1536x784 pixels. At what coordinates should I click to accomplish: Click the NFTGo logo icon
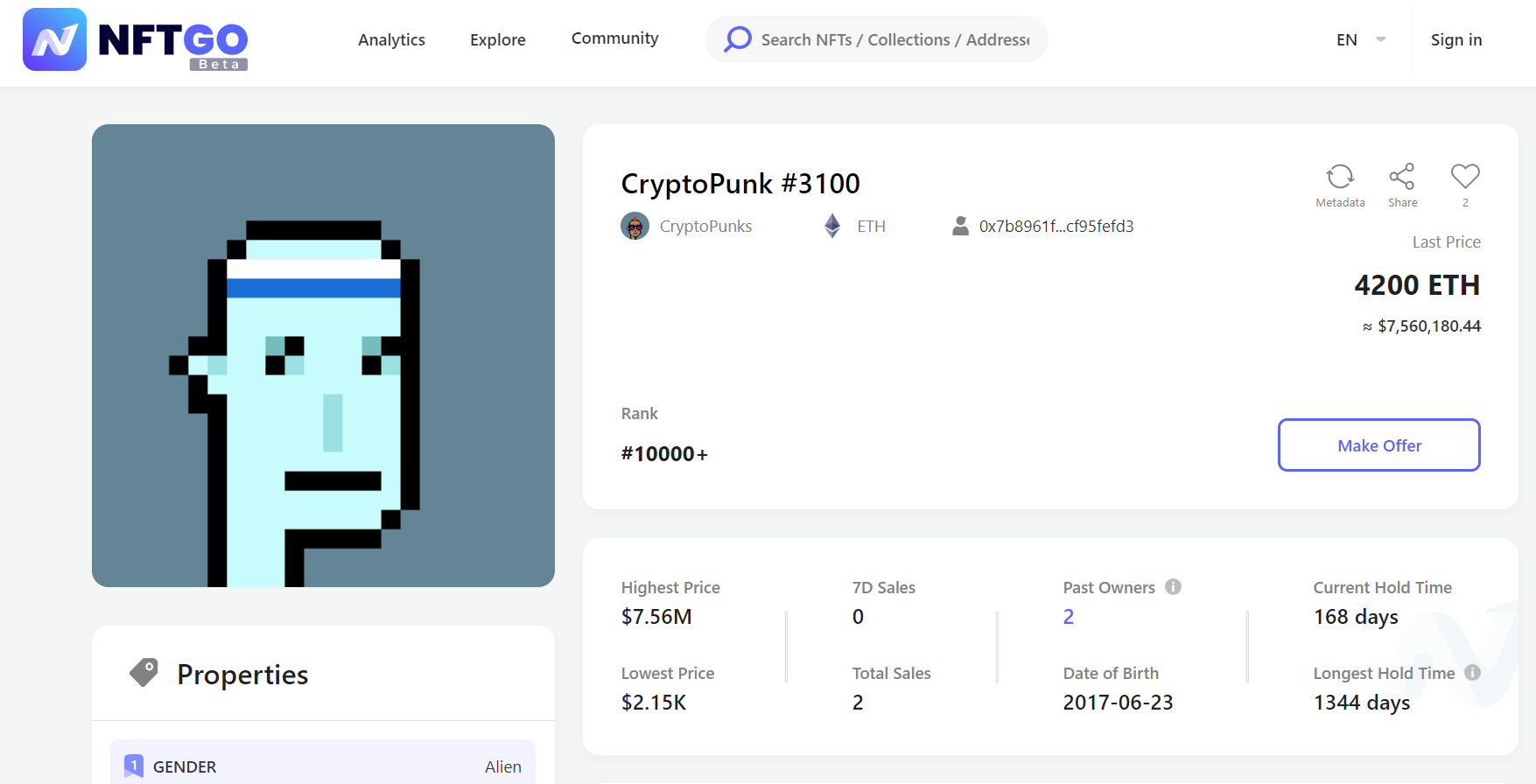[54, 39]
